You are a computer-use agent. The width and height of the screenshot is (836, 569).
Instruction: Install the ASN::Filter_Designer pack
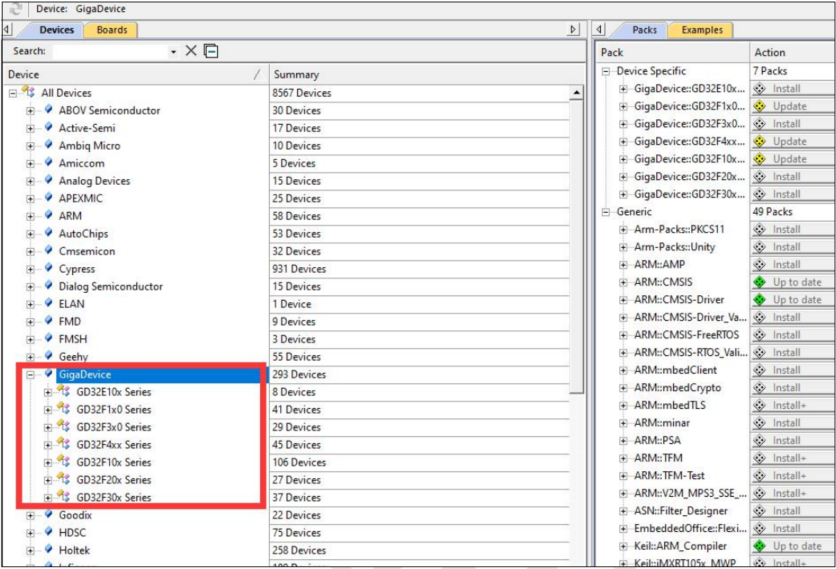pyautogui.click(x=792, y=511)
